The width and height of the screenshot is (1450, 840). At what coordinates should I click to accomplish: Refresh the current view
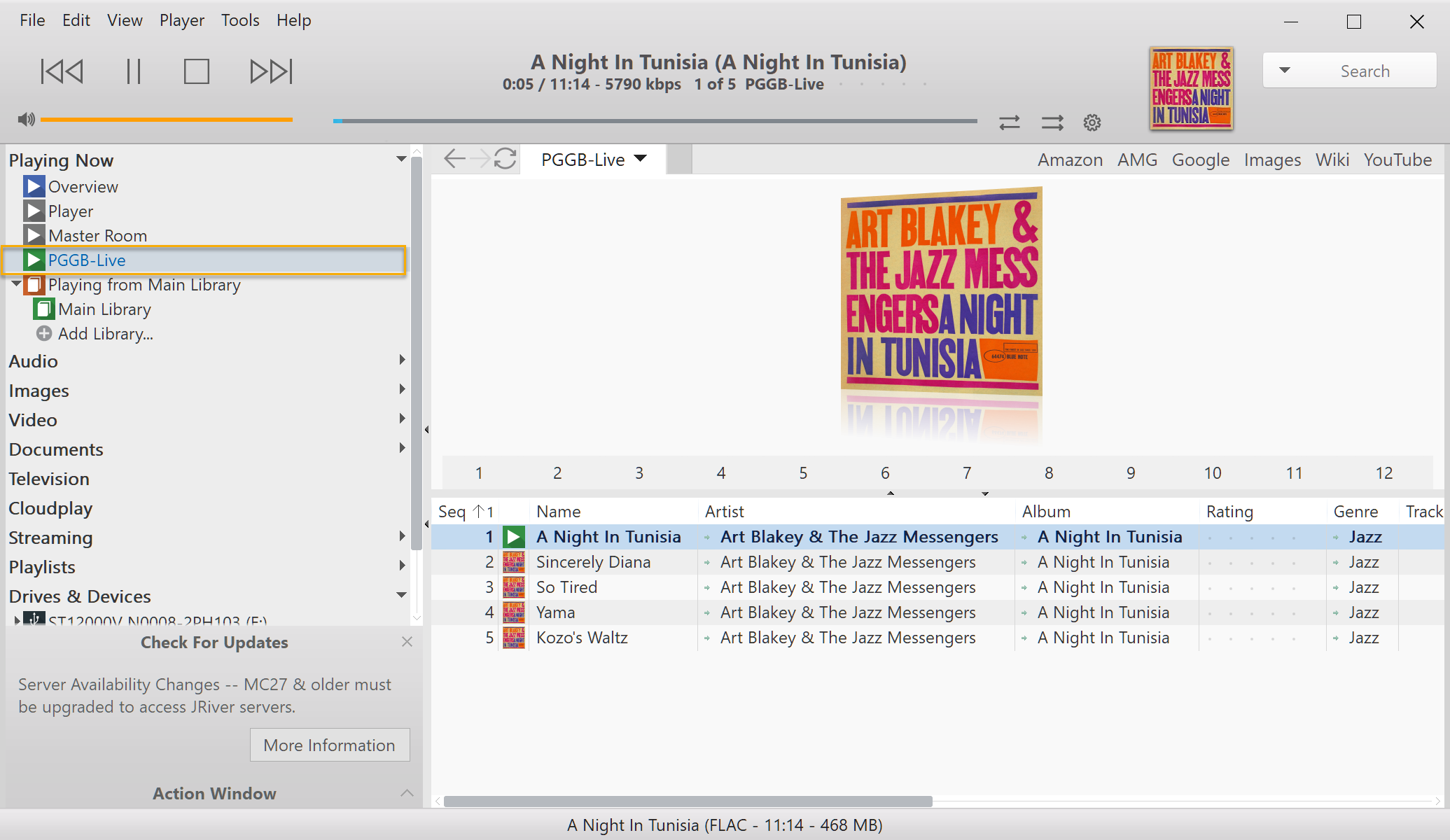coord(505,159)
